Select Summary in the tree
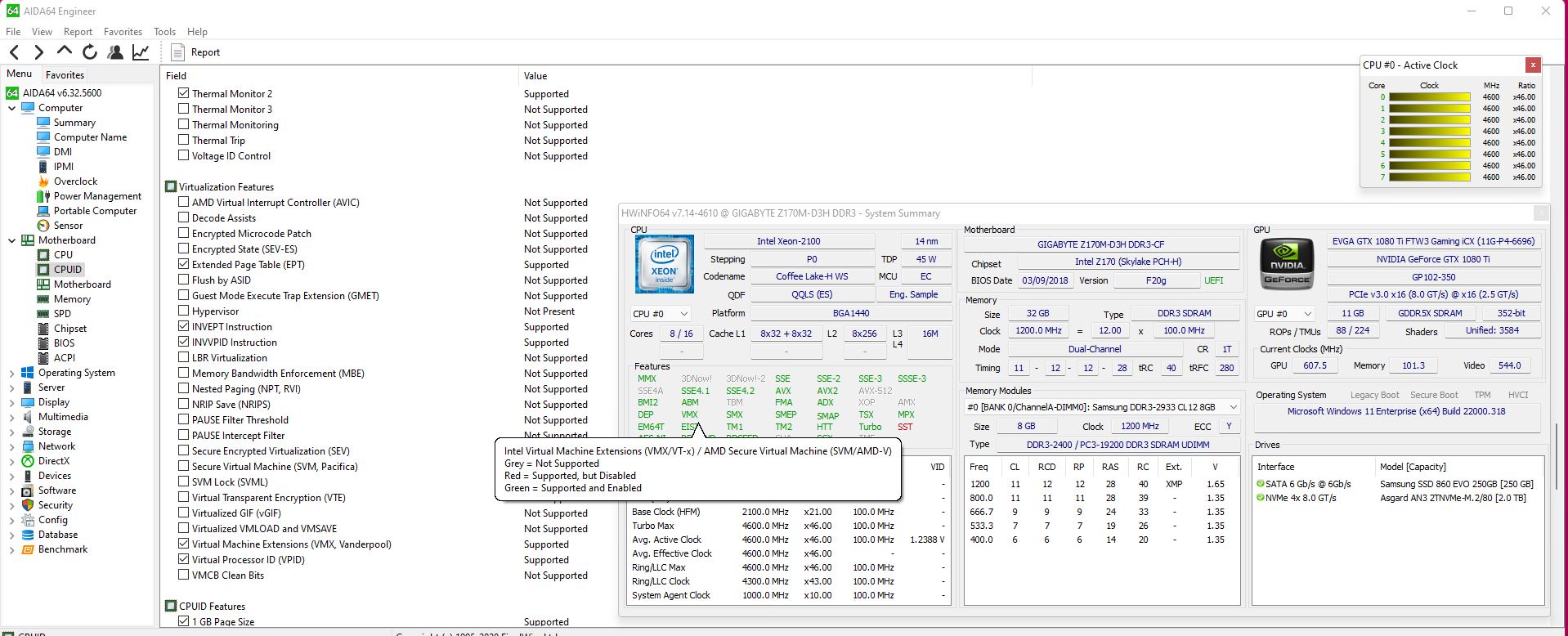 click(74, 123)
